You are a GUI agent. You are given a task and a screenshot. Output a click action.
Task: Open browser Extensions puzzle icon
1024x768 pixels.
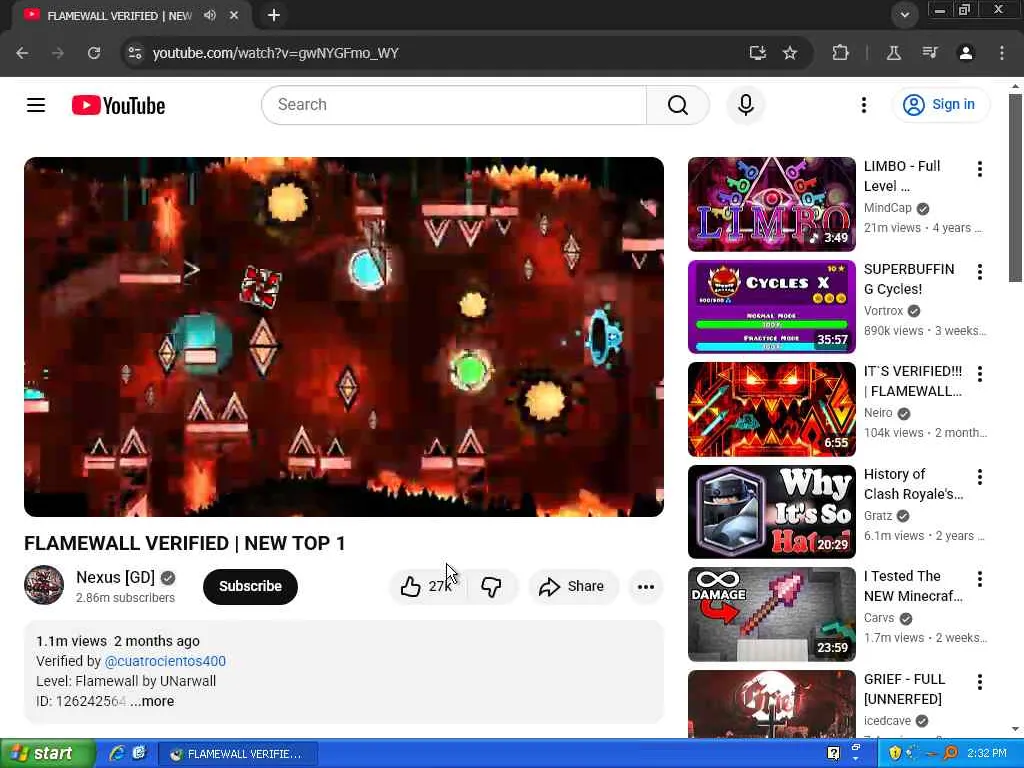pyautogui.click(x=840, y=53)
